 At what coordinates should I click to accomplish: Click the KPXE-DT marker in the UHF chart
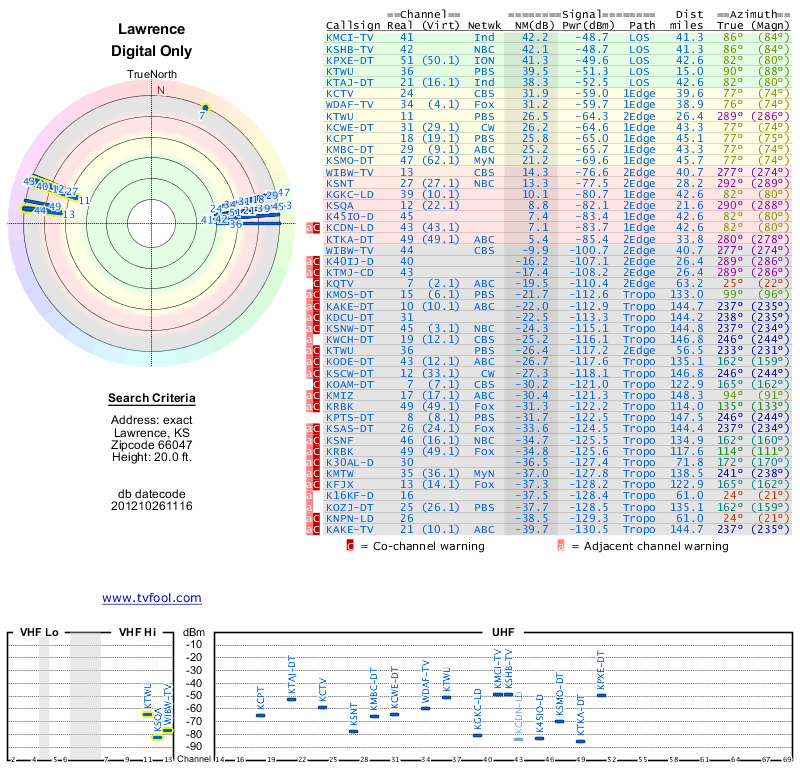(602, 695)
